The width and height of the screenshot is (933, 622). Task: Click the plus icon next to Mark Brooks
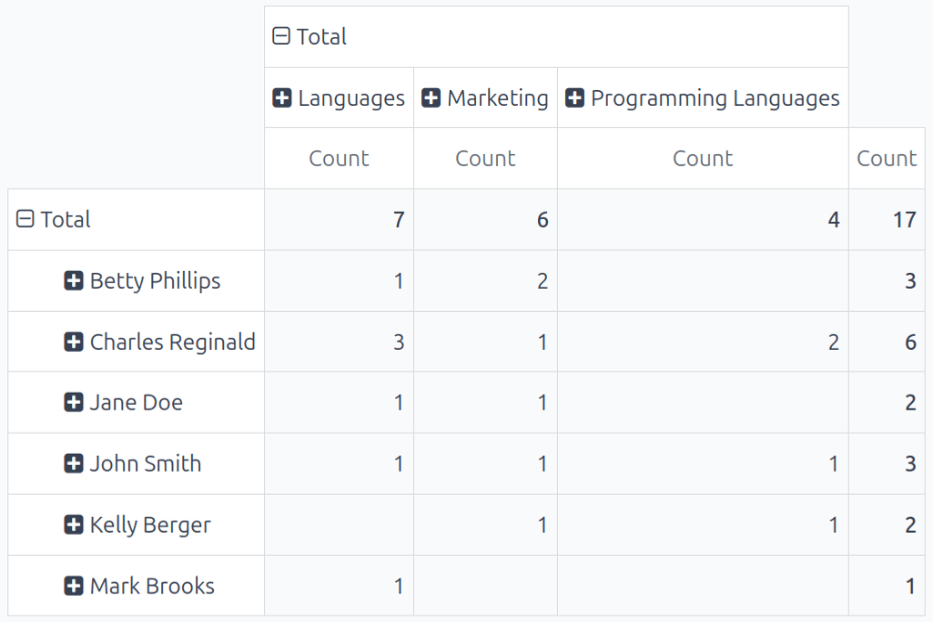coord(74,586)
